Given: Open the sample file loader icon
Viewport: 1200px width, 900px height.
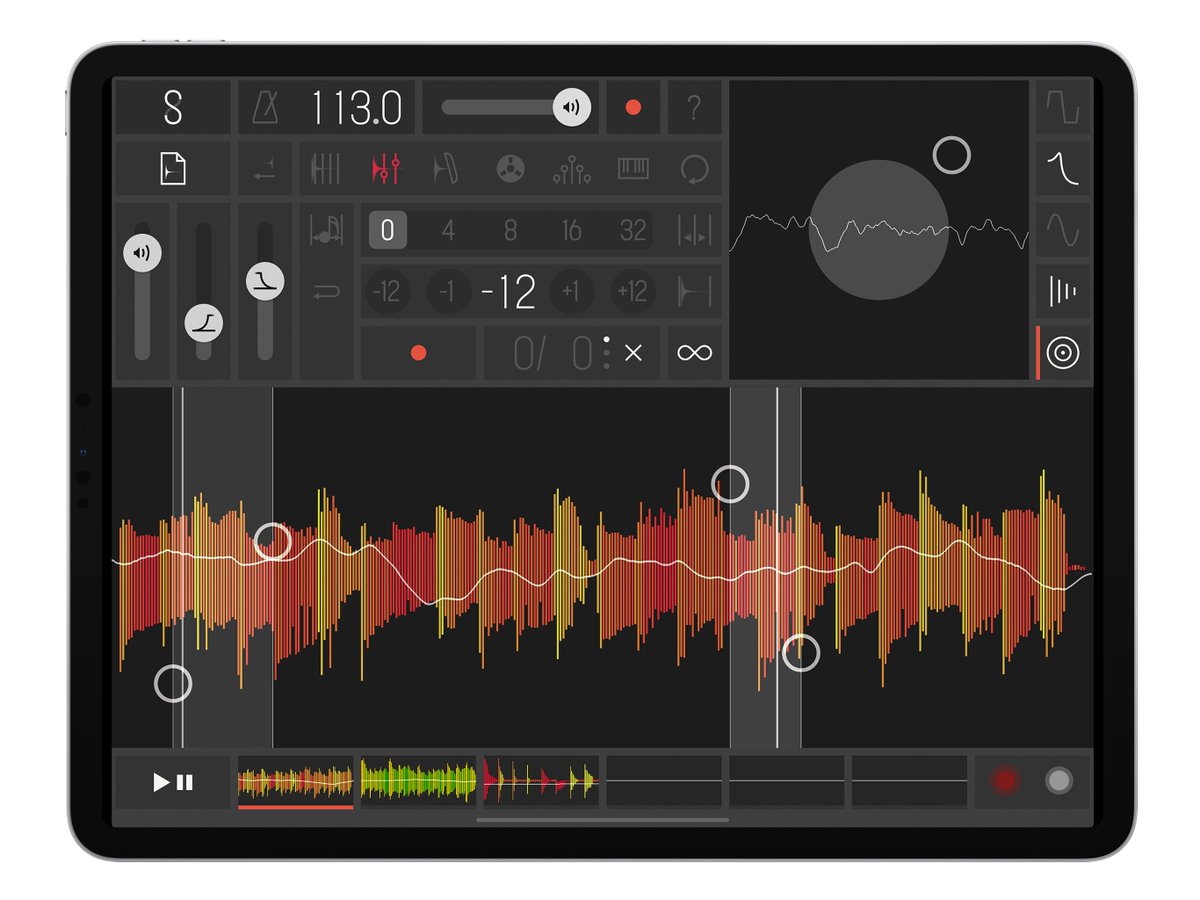Looking at the screenshot, I should [x=173, y=170].
